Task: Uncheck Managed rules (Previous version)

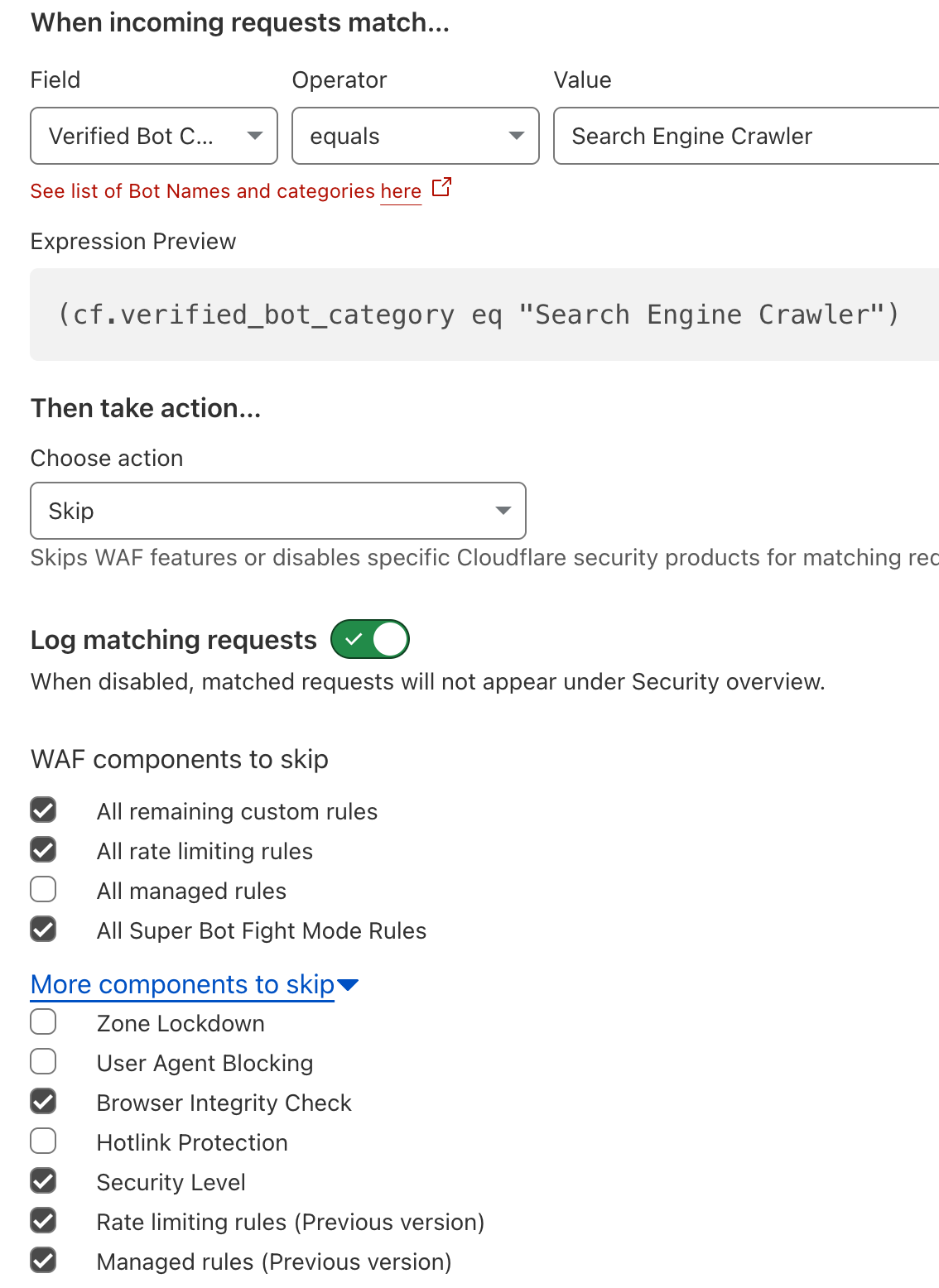Action: pyautogui.click(x=43, y=1261)
